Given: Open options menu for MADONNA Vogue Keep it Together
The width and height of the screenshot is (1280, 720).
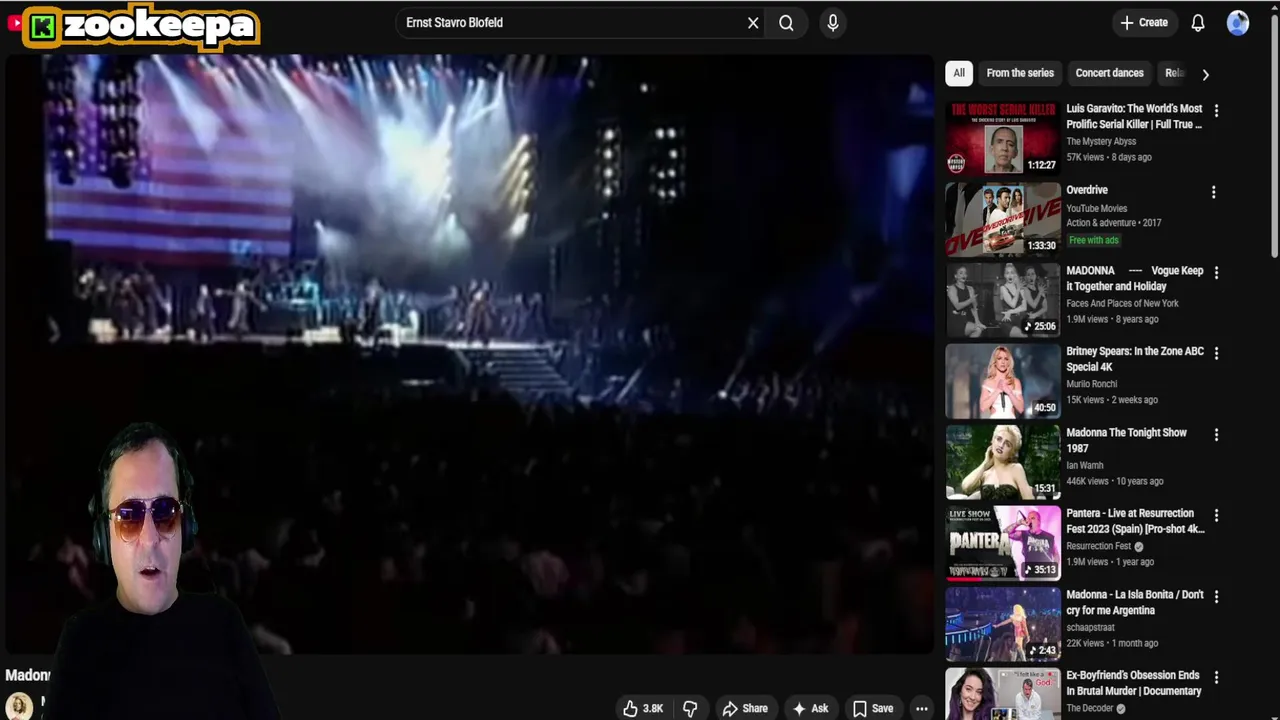Looking at the screenshot, I should coord(1216,272).
